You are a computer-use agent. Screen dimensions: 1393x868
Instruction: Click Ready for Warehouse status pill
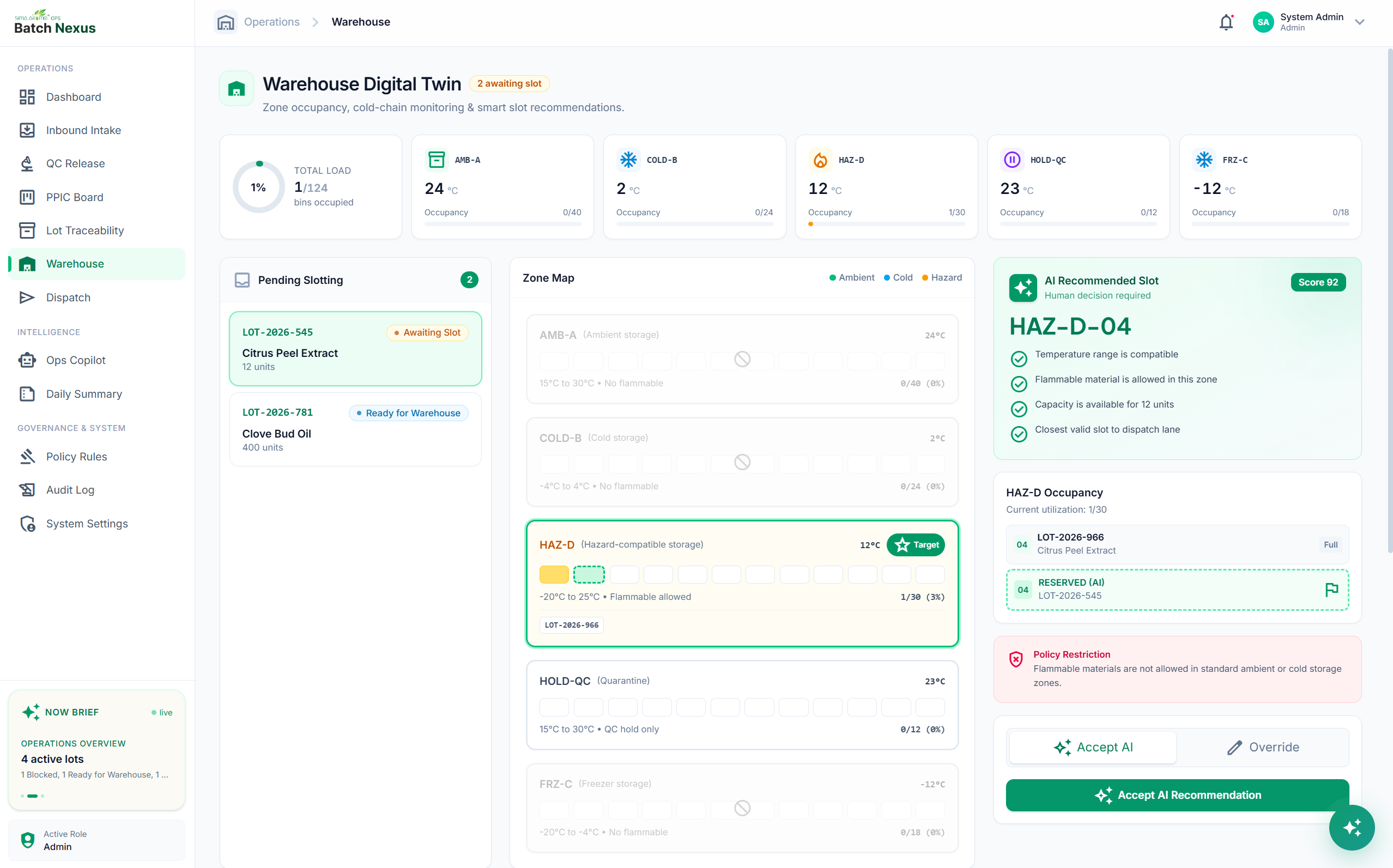click(408, 413)
